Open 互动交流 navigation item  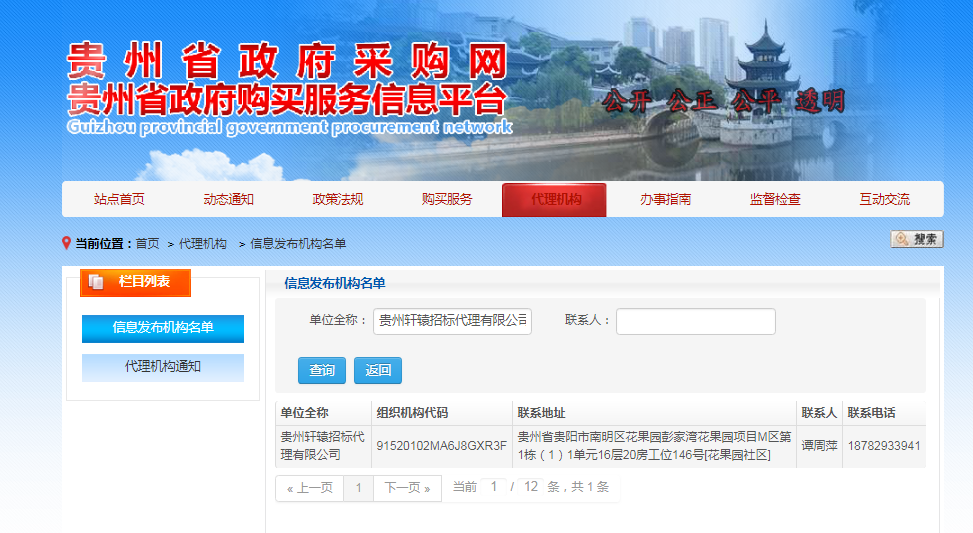[884, 199]
